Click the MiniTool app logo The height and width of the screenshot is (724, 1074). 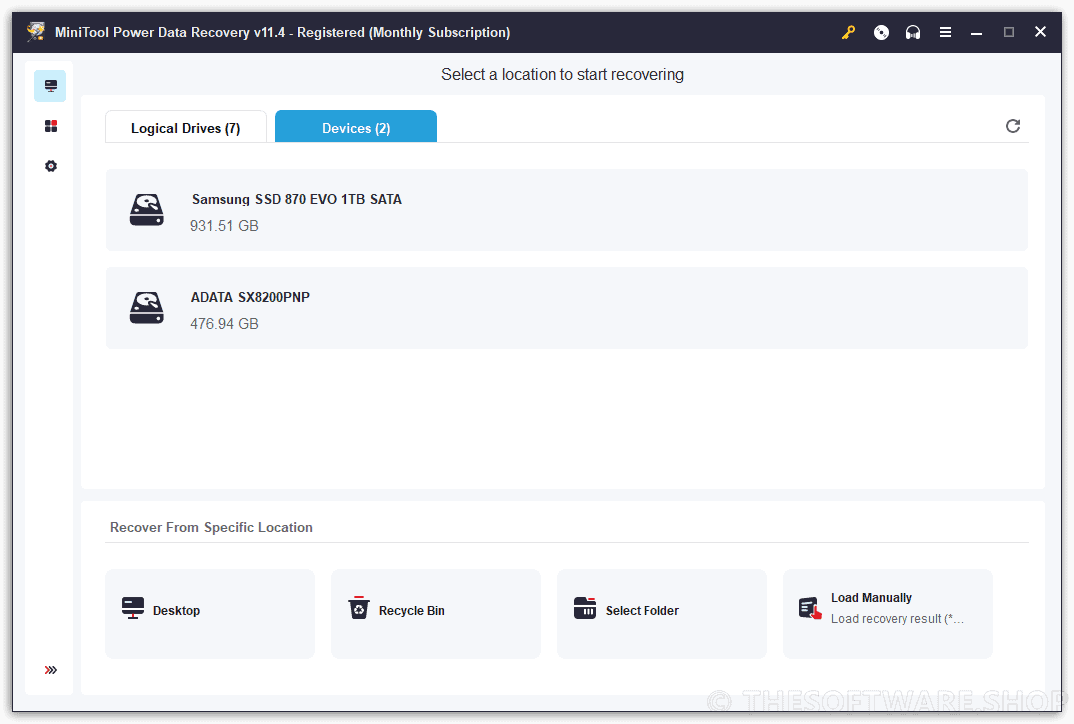click(36, 32)
